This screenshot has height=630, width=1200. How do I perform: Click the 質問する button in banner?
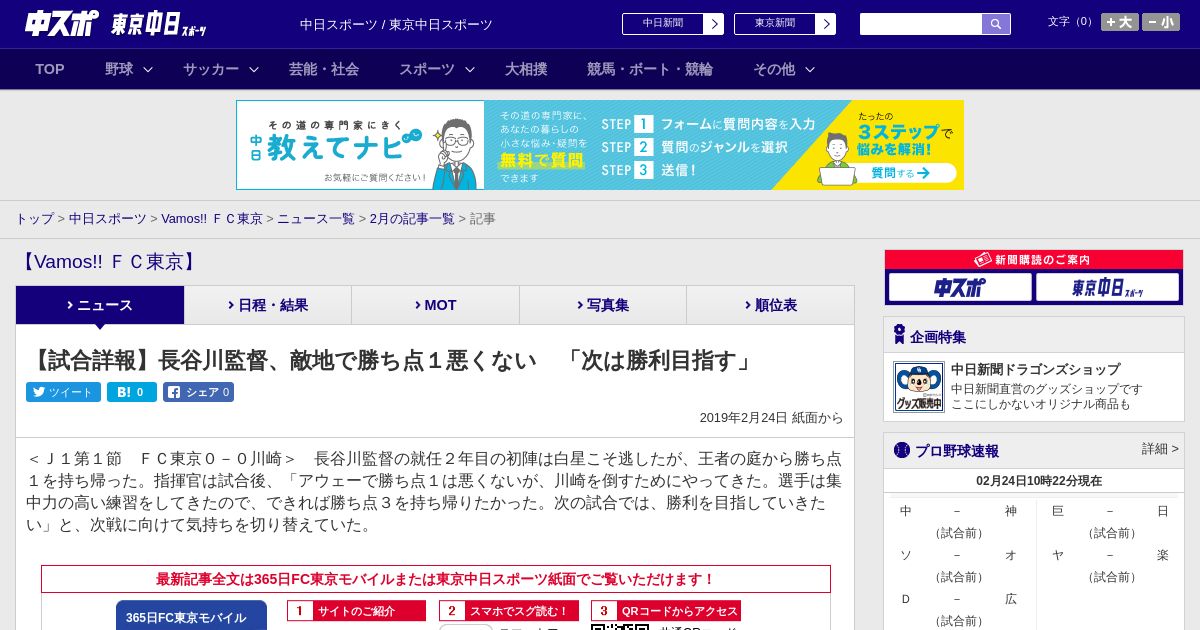(898, 173)
